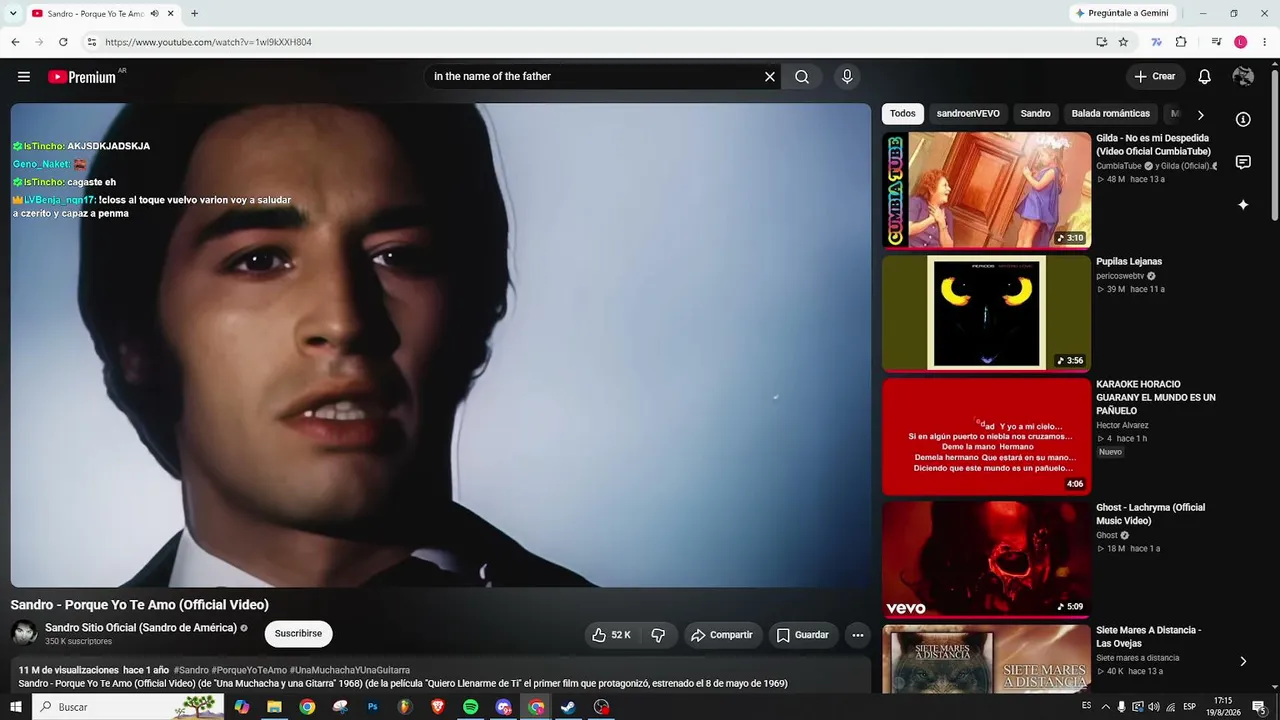Mute the tab via speaker icon
Viewport: 1280px width, 720px height.
(155, 14)
